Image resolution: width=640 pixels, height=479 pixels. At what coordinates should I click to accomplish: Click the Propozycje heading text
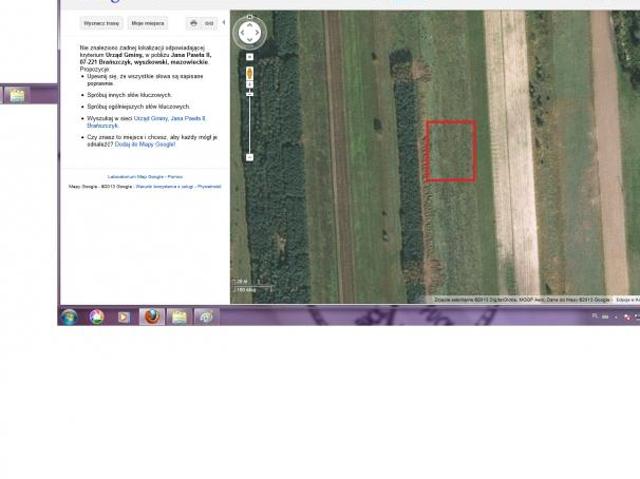click(94, 69)
